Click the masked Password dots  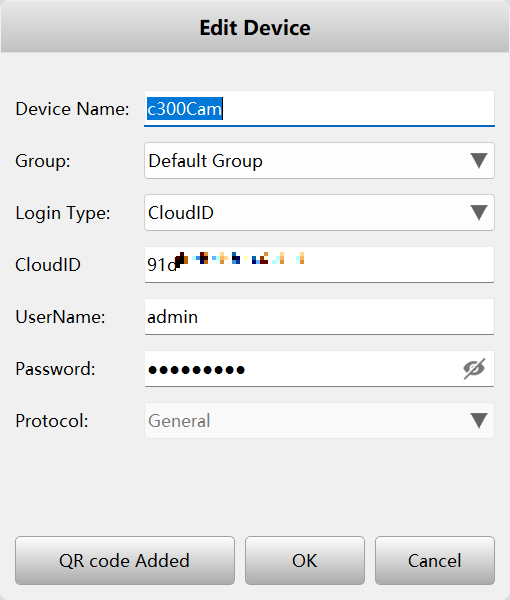click(196, 370)
